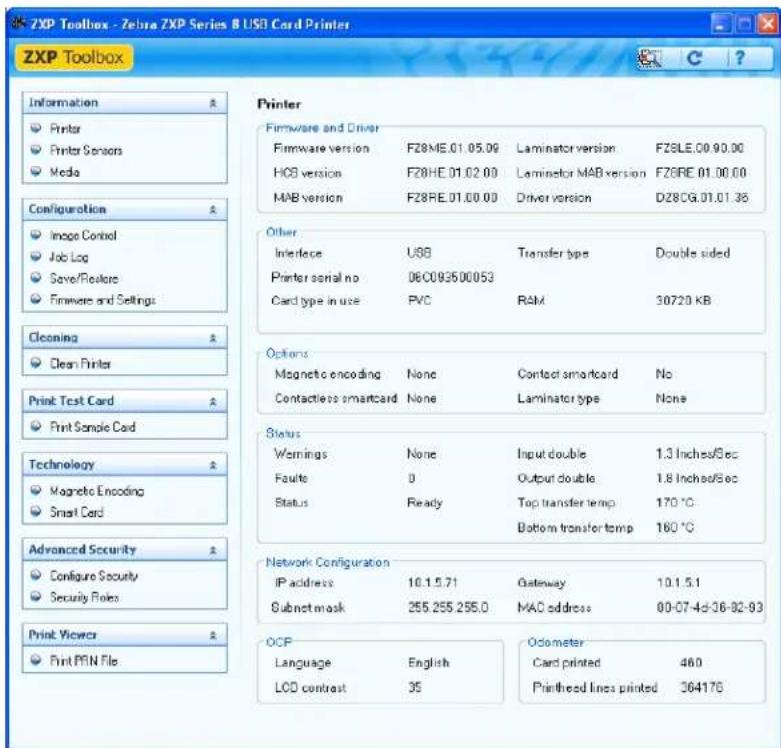
Task: Click RAM value 30720 KB
Action: tap(683, 300)
